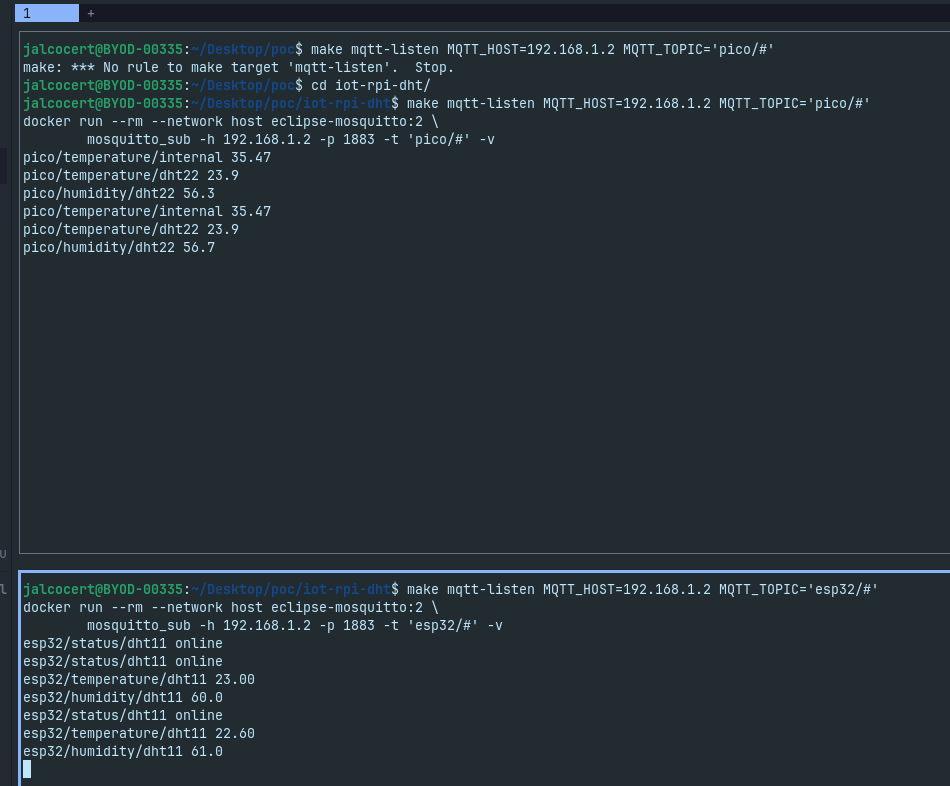The image size is (950, 786).
Task: Click the 'pico/humidity/dht22 56.7' reading
Action: click(x=119, y=247)
